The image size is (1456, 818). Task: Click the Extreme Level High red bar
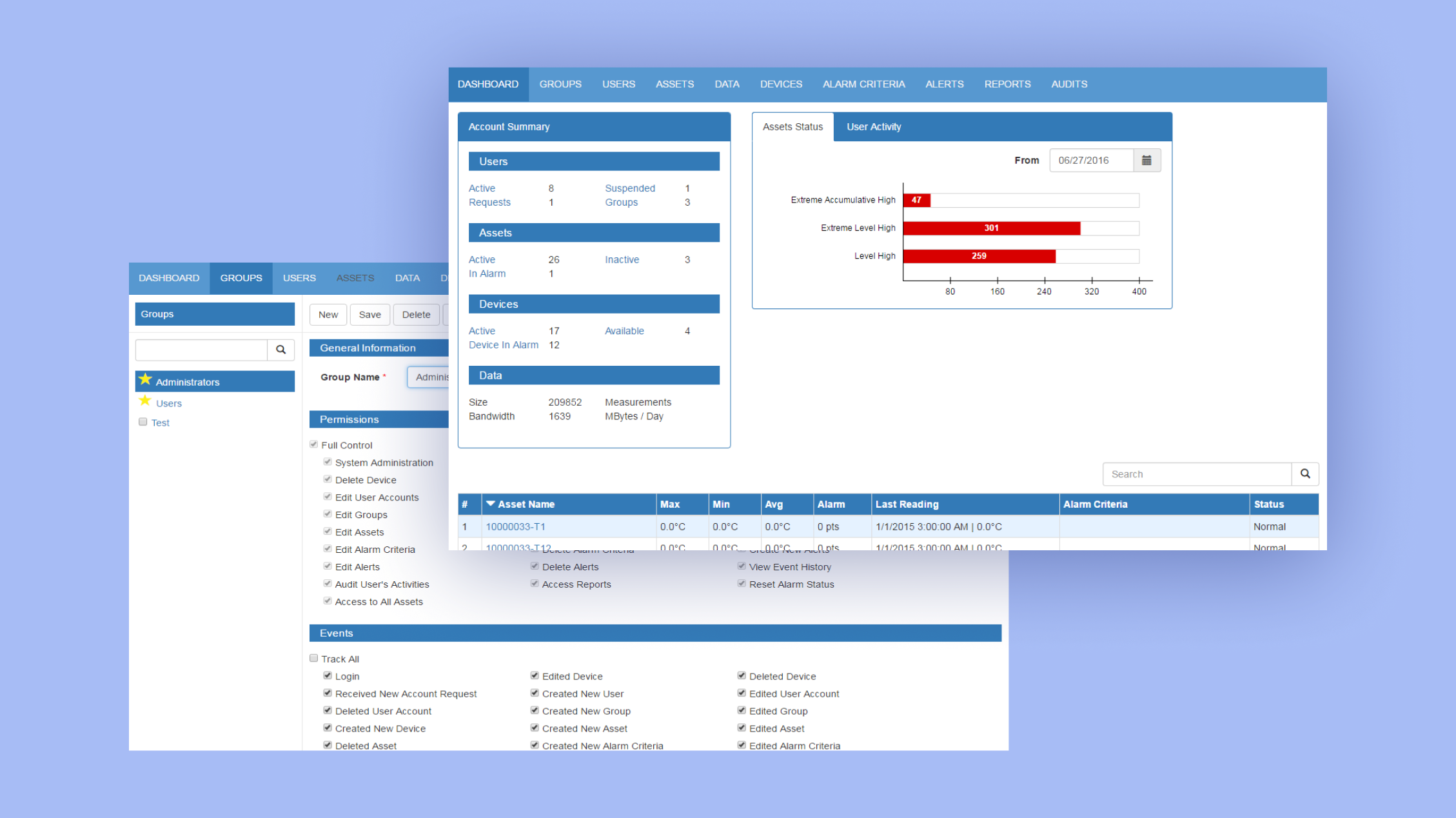point(991,228)
